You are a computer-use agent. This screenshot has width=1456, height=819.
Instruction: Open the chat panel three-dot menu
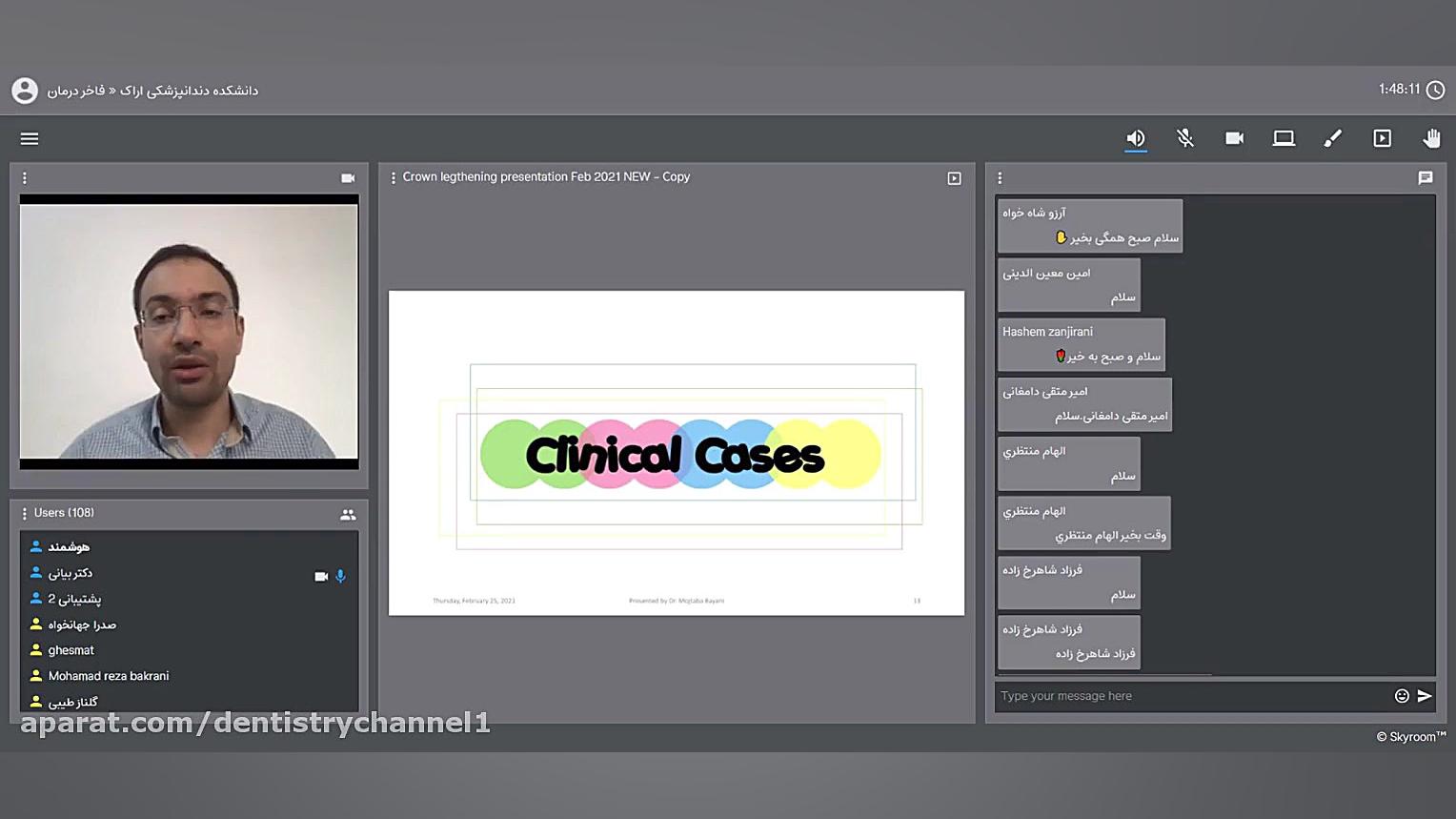click(x=1000, y=178)
